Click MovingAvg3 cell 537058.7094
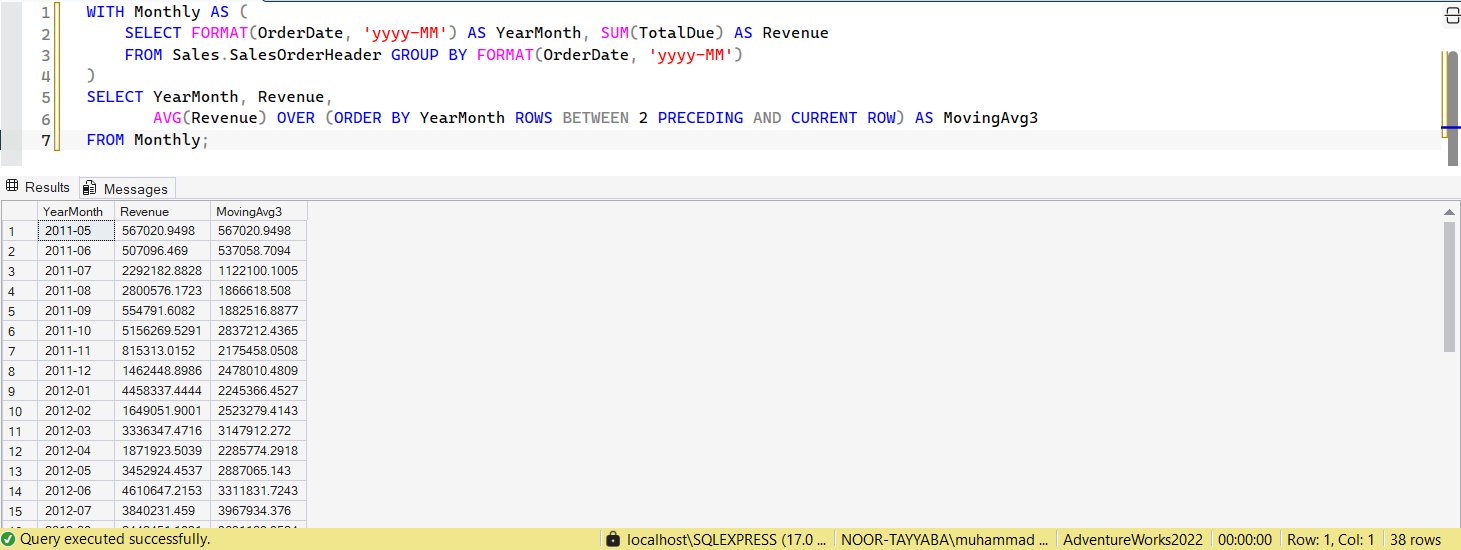 [258, 251]
